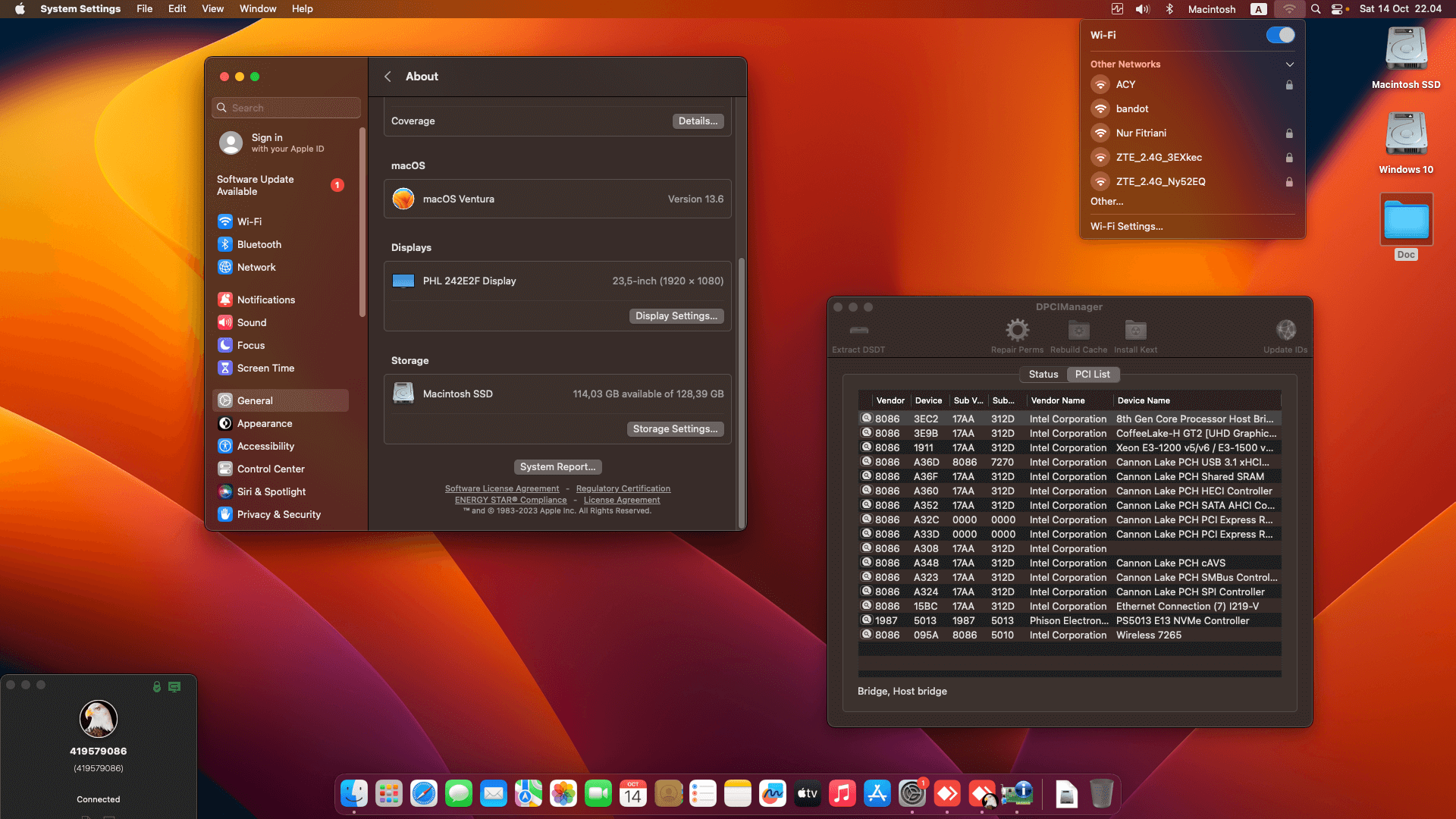Open App Store from the Dock
Screen dimensions: 1456x819
pyautogui.click(x=877, y=794)
